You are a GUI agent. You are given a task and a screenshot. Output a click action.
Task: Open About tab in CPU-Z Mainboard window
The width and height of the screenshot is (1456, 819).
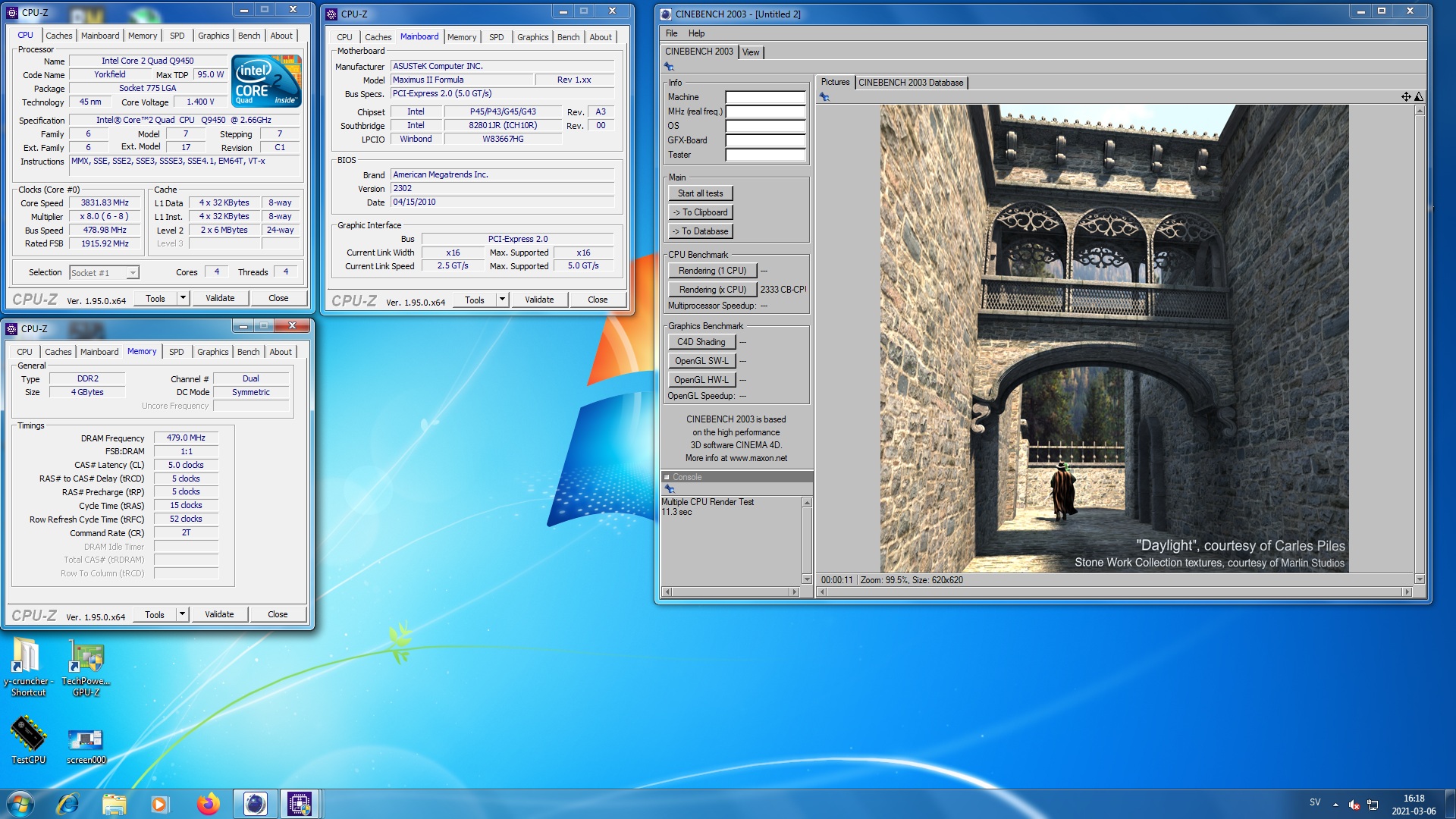[601, 37]
